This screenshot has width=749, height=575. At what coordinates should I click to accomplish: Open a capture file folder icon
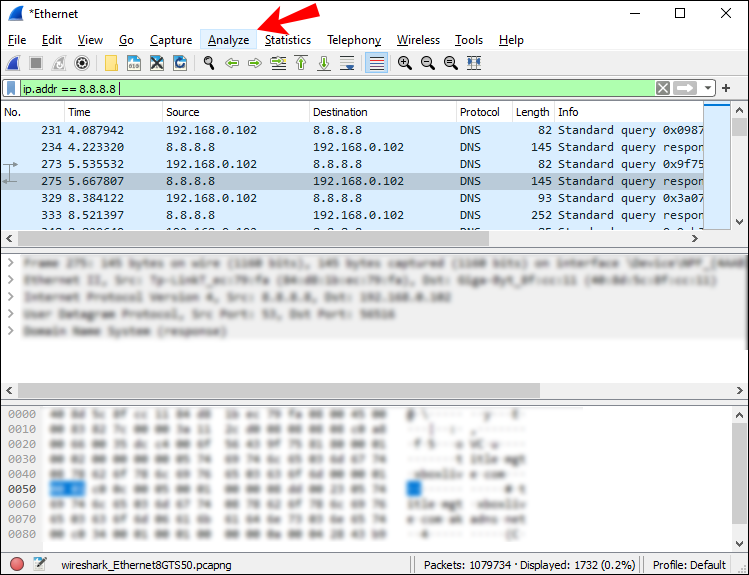click(x=111, y=63)
